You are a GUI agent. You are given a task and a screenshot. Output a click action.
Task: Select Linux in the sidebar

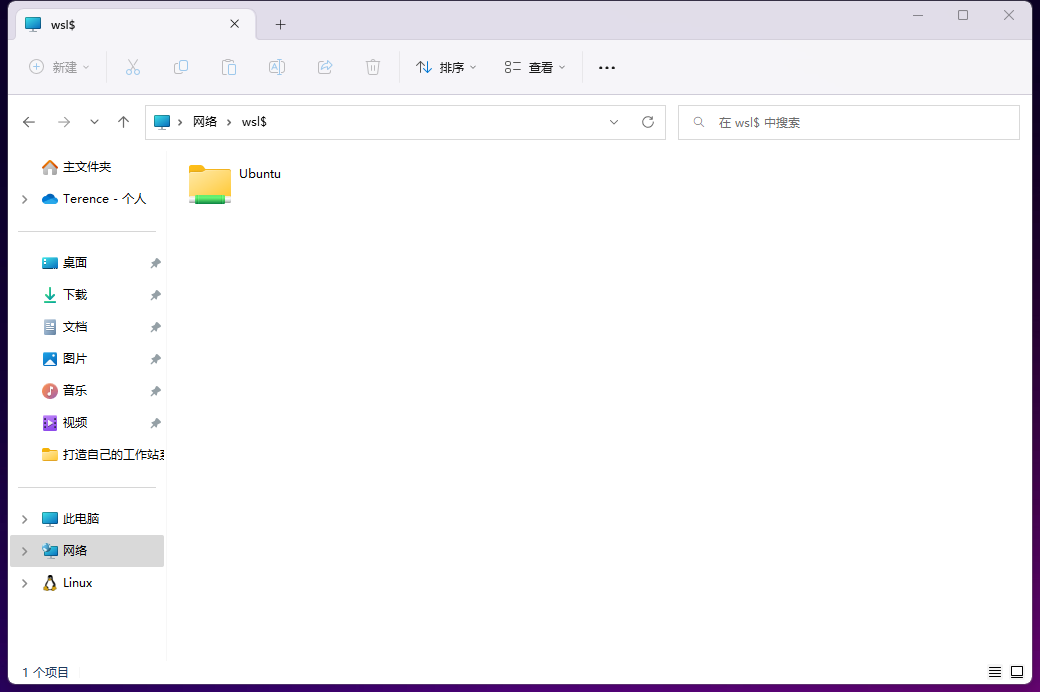(x=78, y=583)
